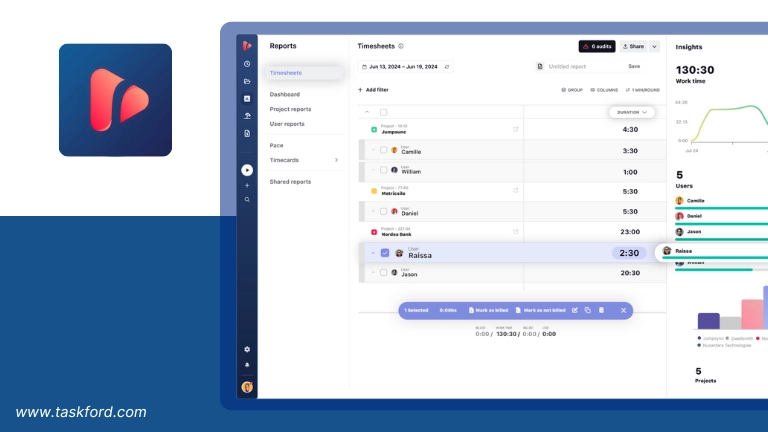The height and width of the screenshot is (432, 768).
Task: Click the yellow Metricsite project color square
Action: (x=374, y=191)
